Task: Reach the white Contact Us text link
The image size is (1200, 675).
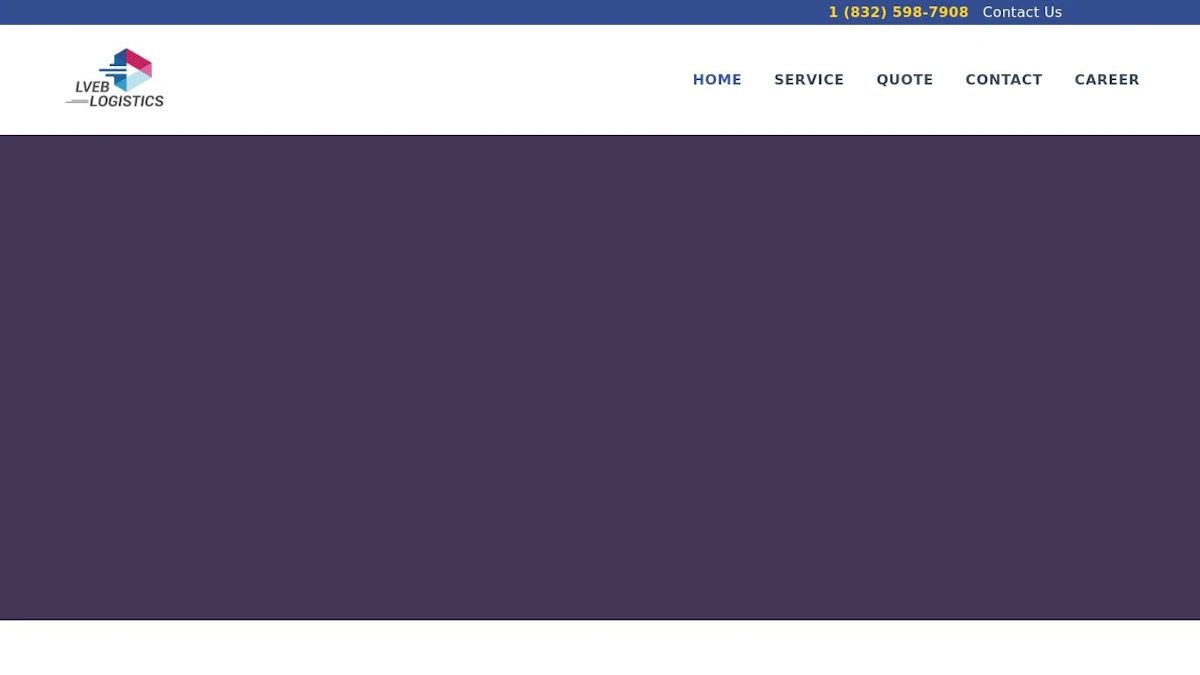Action: coord(1022,12)
